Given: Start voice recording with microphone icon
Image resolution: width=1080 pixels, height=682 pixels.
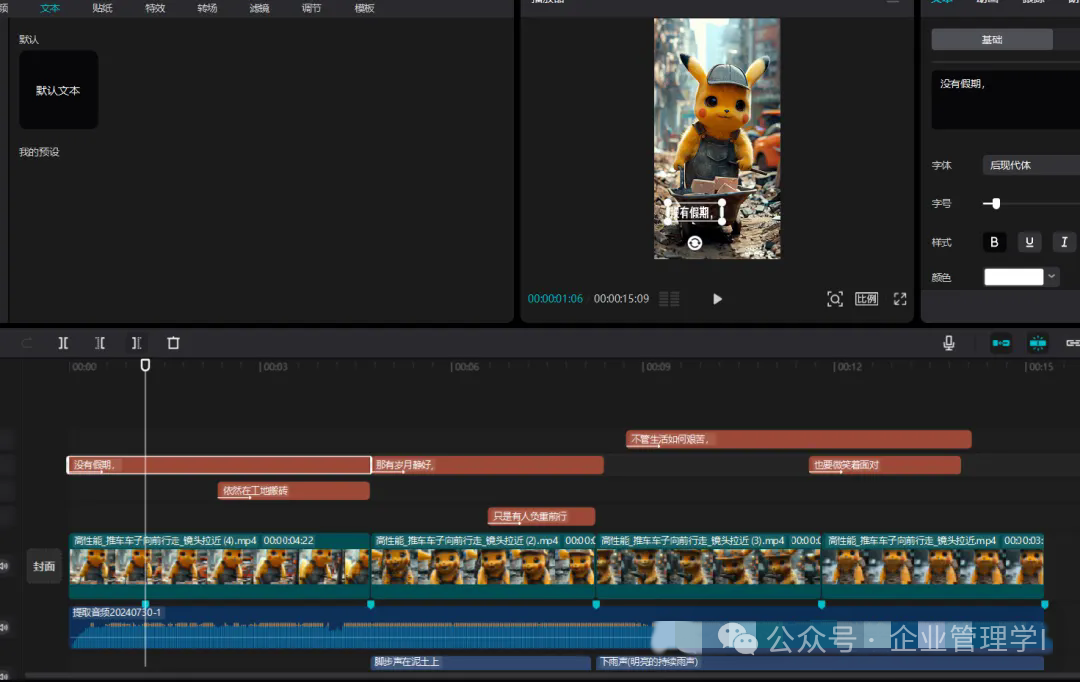Looking at the screenshot, I should pos(948,343).
